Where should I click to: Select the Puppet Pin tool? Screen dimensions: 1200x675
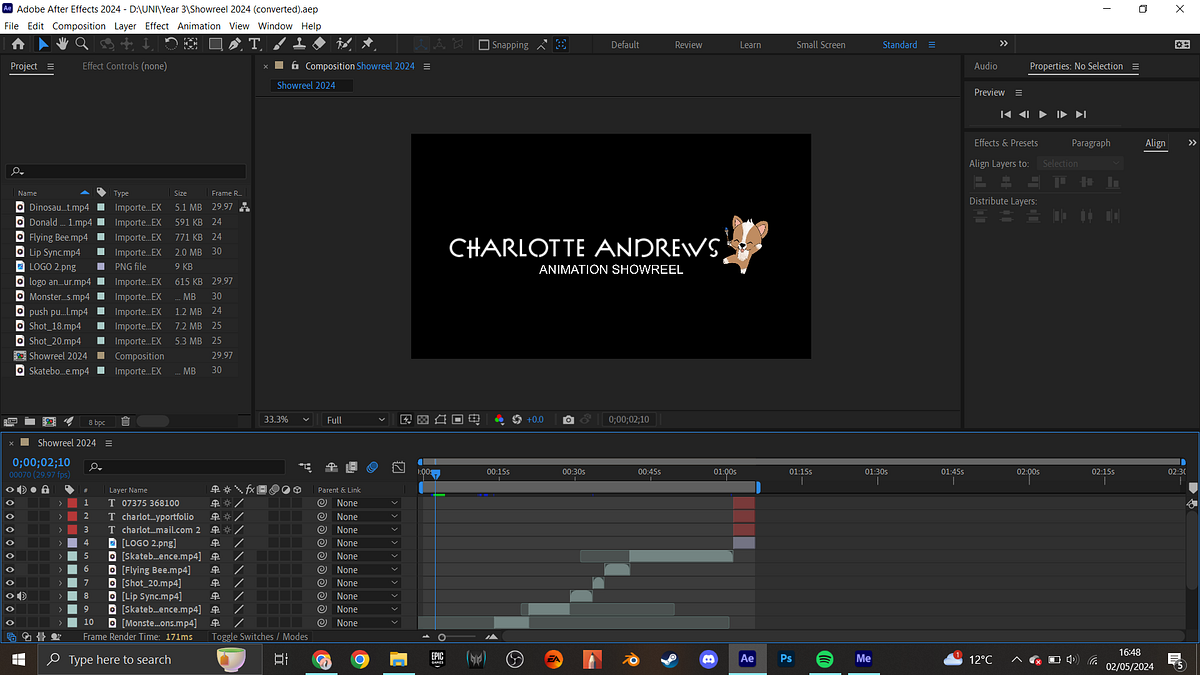(369, 44)
